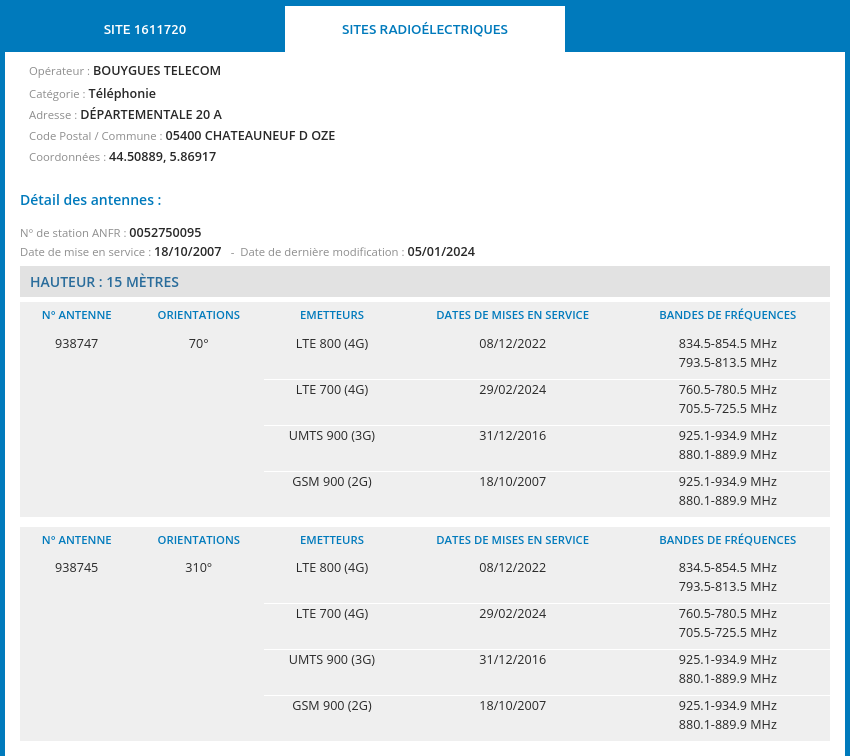Click first table's BANDES DE FRÉQUENCES header
The width and height of the screenshot is (850, 756).
[x=727, y=315]
